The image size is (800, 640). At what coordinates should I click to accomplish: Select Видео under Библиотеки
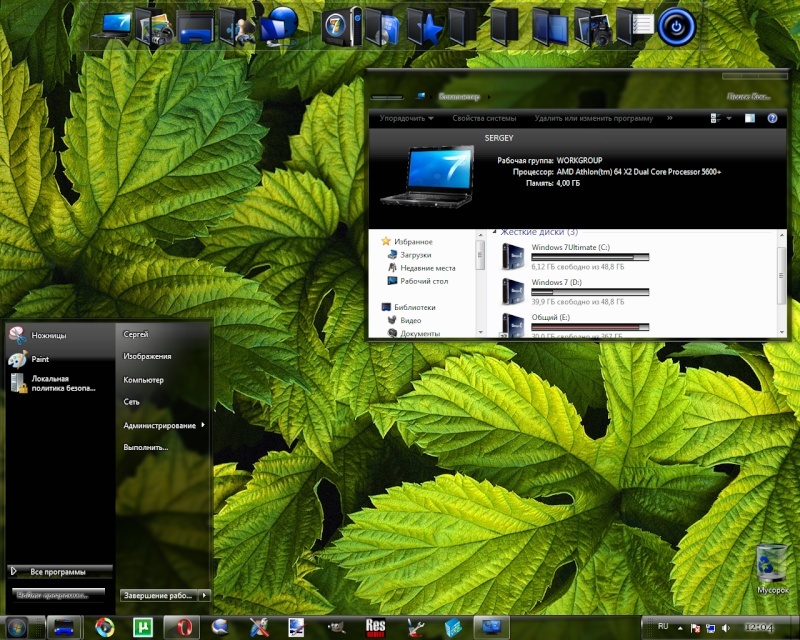(x=405, y=321)
